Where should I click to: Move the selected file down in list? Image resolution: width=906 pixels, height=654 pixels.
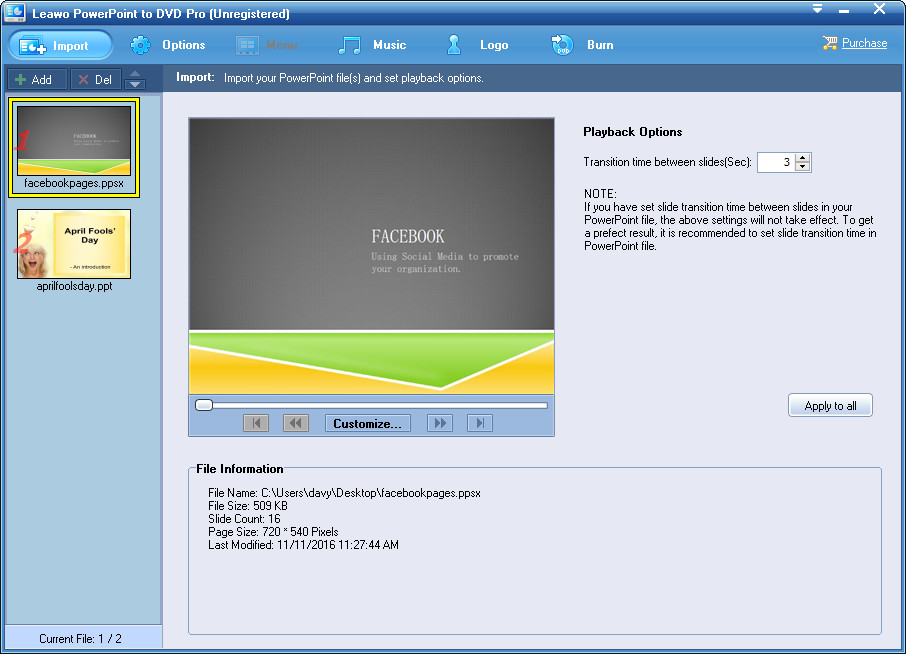click(x=135, y=85)
